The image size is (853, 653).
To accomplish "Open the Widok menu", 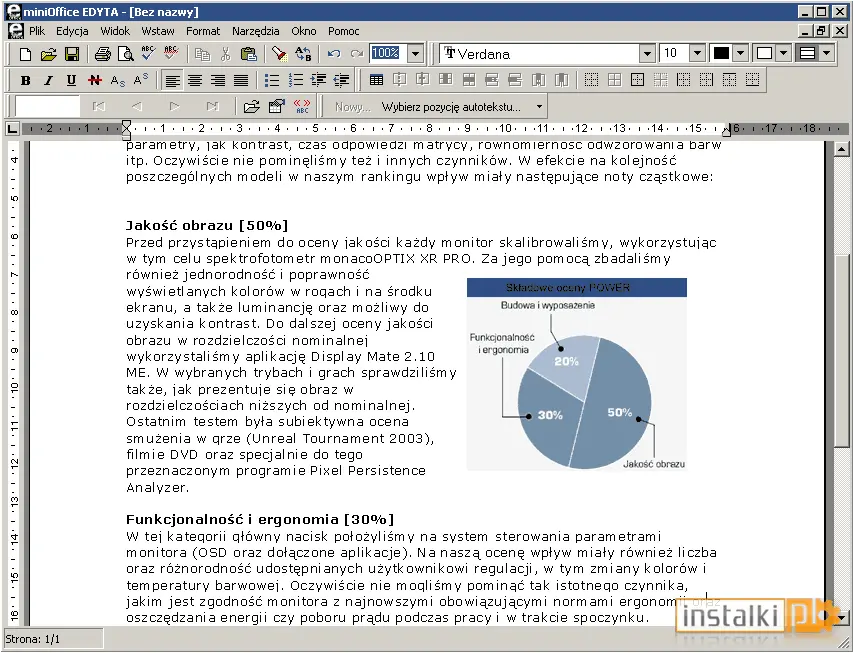I will point(115,31).
